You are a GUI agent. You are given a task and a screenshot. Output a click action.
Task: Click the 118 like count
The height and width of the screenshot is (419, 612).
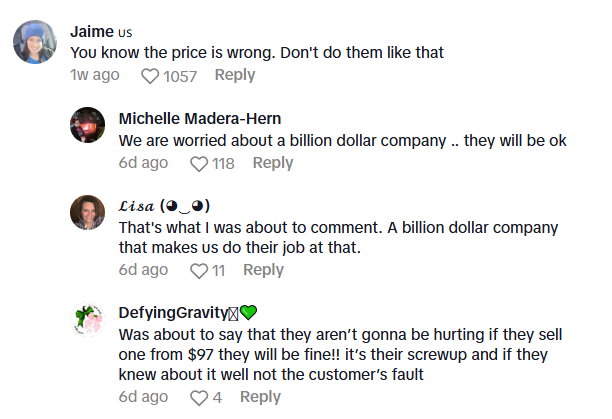[223, 163]
